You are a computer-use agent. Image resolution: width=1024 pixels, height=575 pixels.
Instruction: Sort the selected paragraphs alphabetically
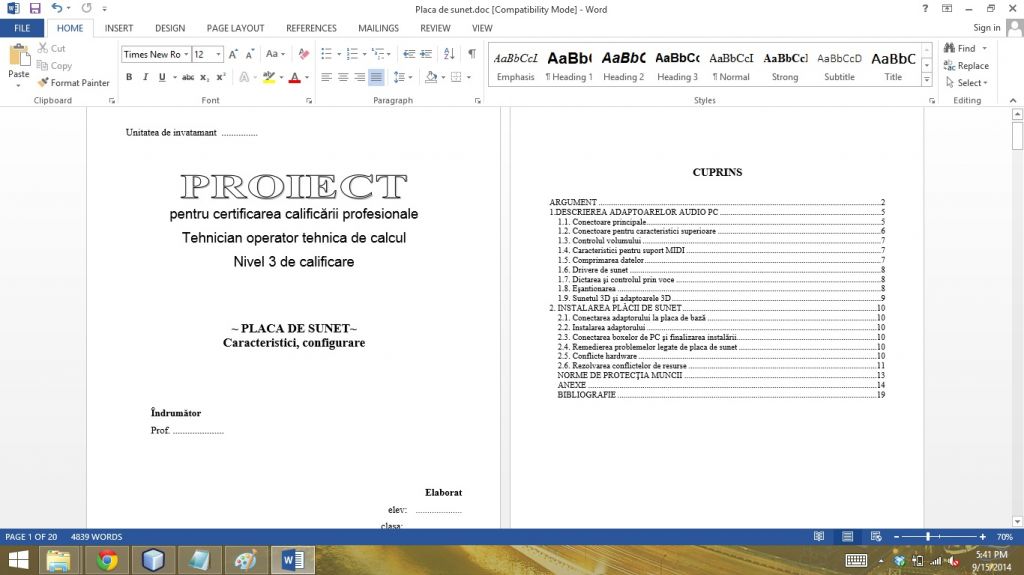click(449, 54)
